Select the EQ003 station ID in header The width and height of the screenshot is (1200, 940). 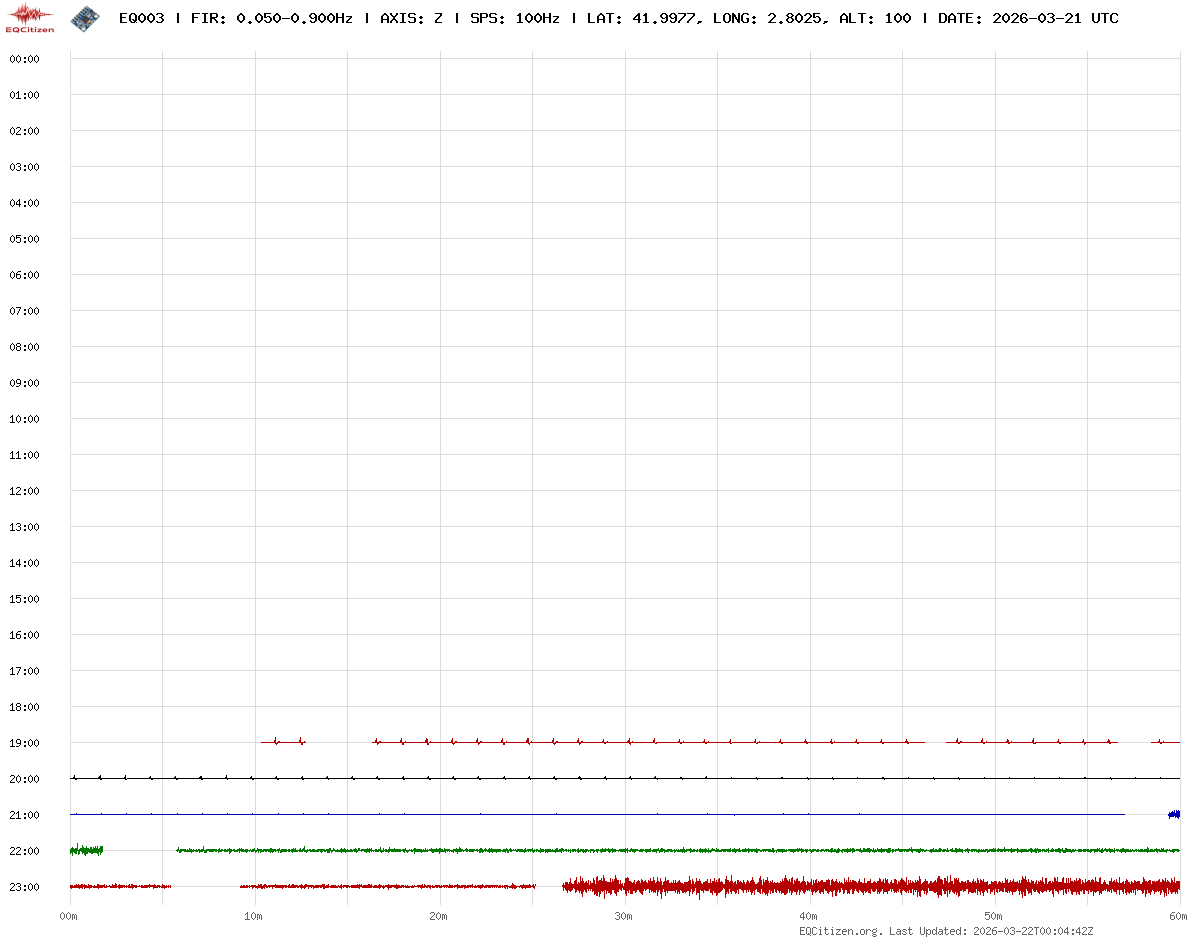coord(141,18)
